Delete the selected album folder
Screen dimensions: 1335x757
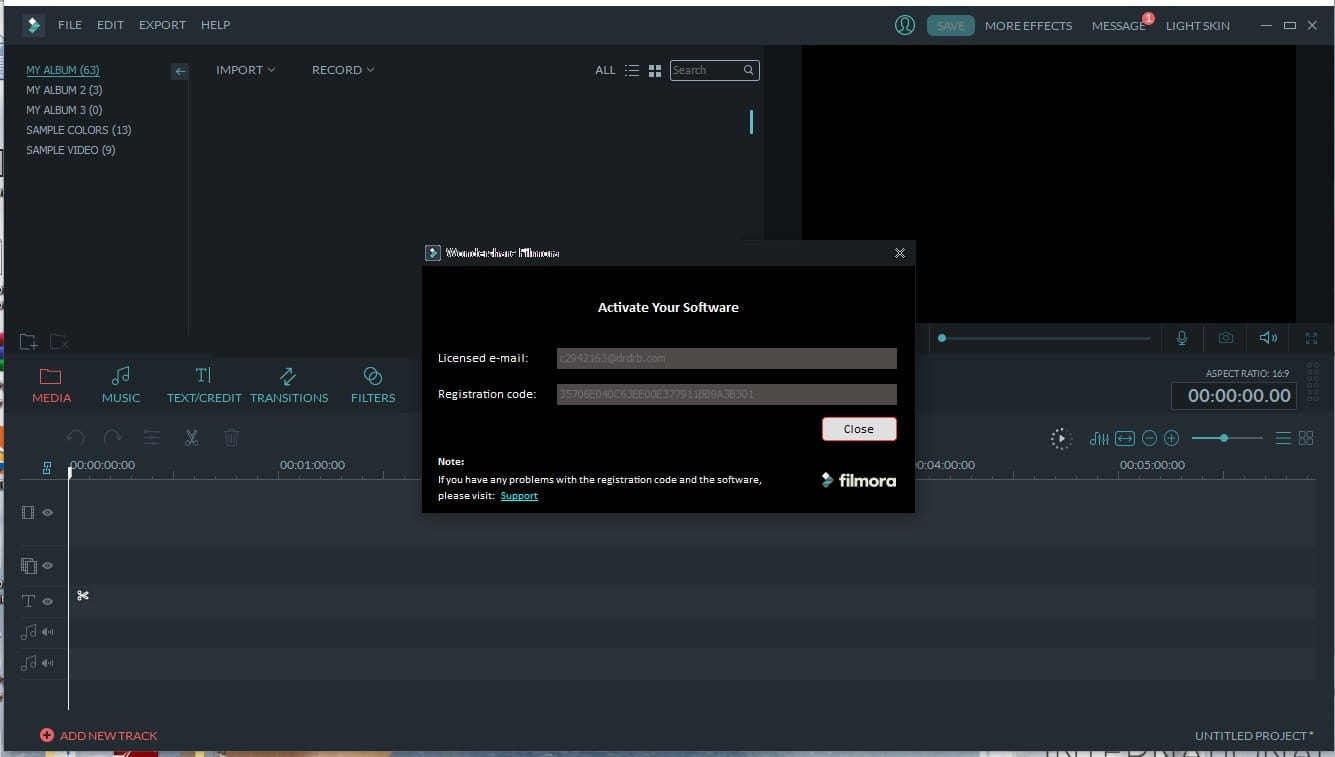pyautogui.click(x=59, y=341)
